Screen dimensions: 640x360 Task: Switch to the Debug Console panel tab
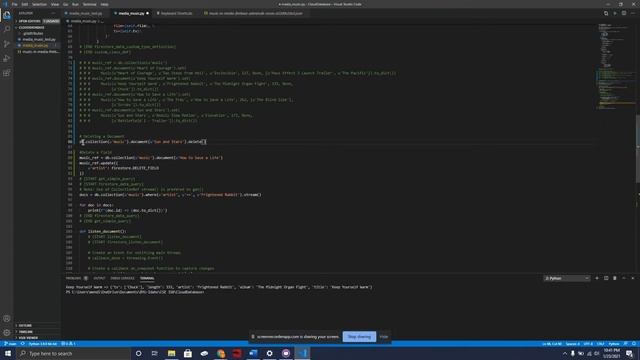click(122, 278)
